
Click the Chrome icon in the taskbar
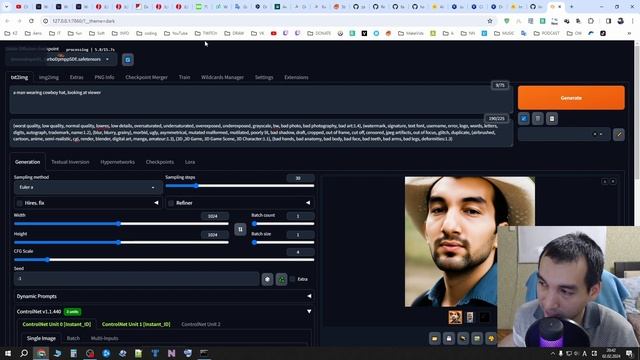(41, 353)
